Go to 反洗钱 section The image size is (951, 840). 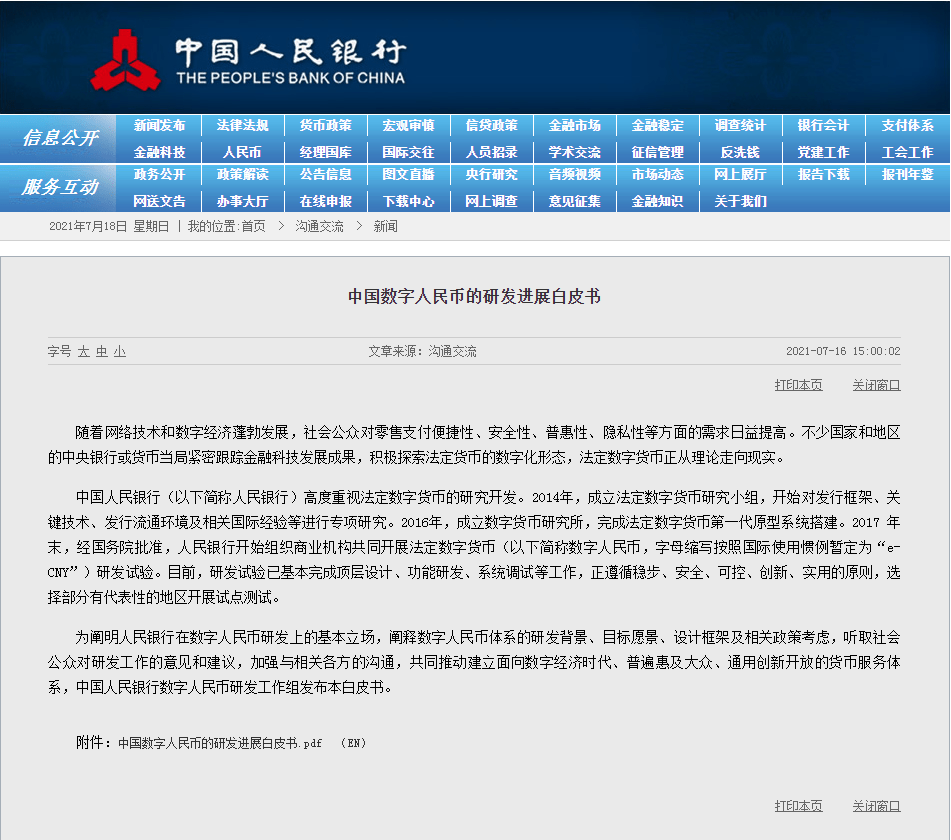click(740, 152)
